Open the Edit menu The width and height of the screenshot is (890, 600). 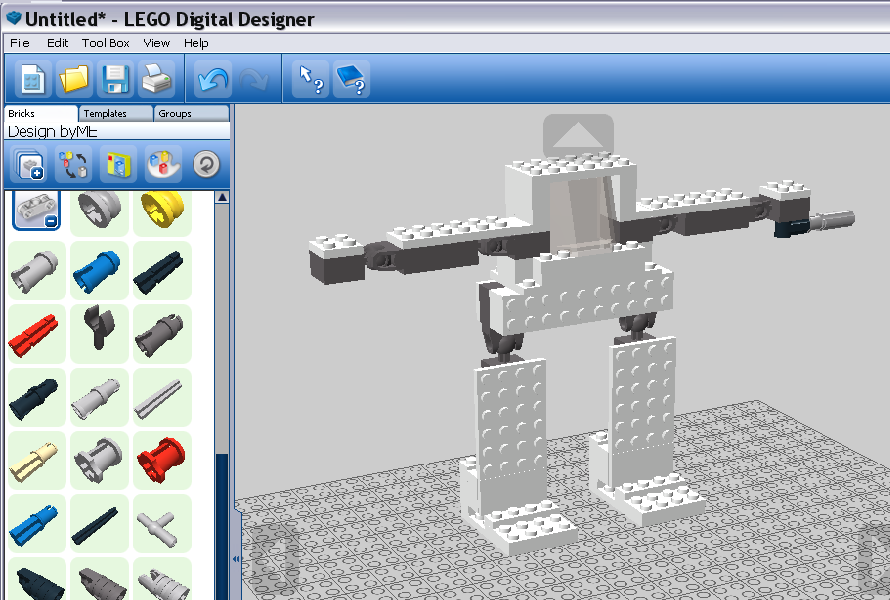tap(57, 43)
